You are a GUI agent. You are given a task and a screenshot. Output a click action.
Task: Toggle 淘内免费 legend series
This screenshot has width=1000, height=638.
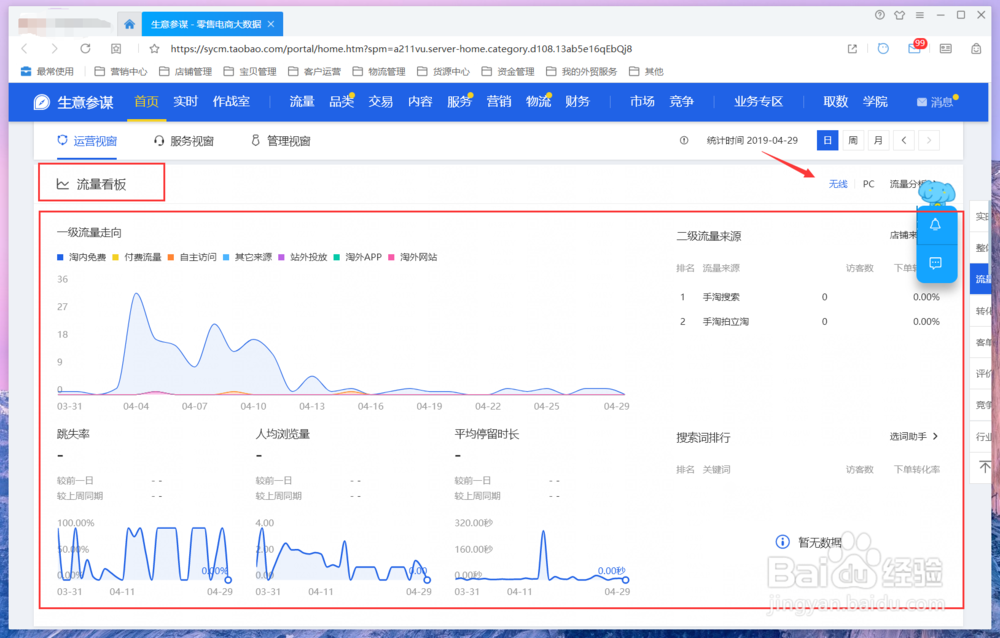pos(81,257)
